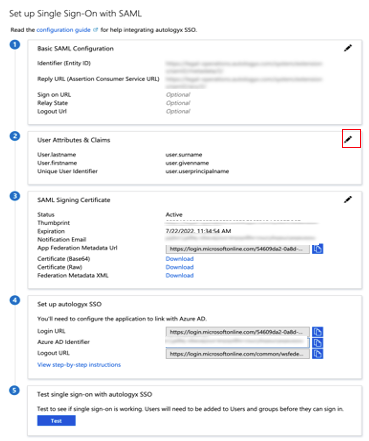369x441 pixels.
Task: Click the 'User.firstname' claim label
Action: point(57,163)
